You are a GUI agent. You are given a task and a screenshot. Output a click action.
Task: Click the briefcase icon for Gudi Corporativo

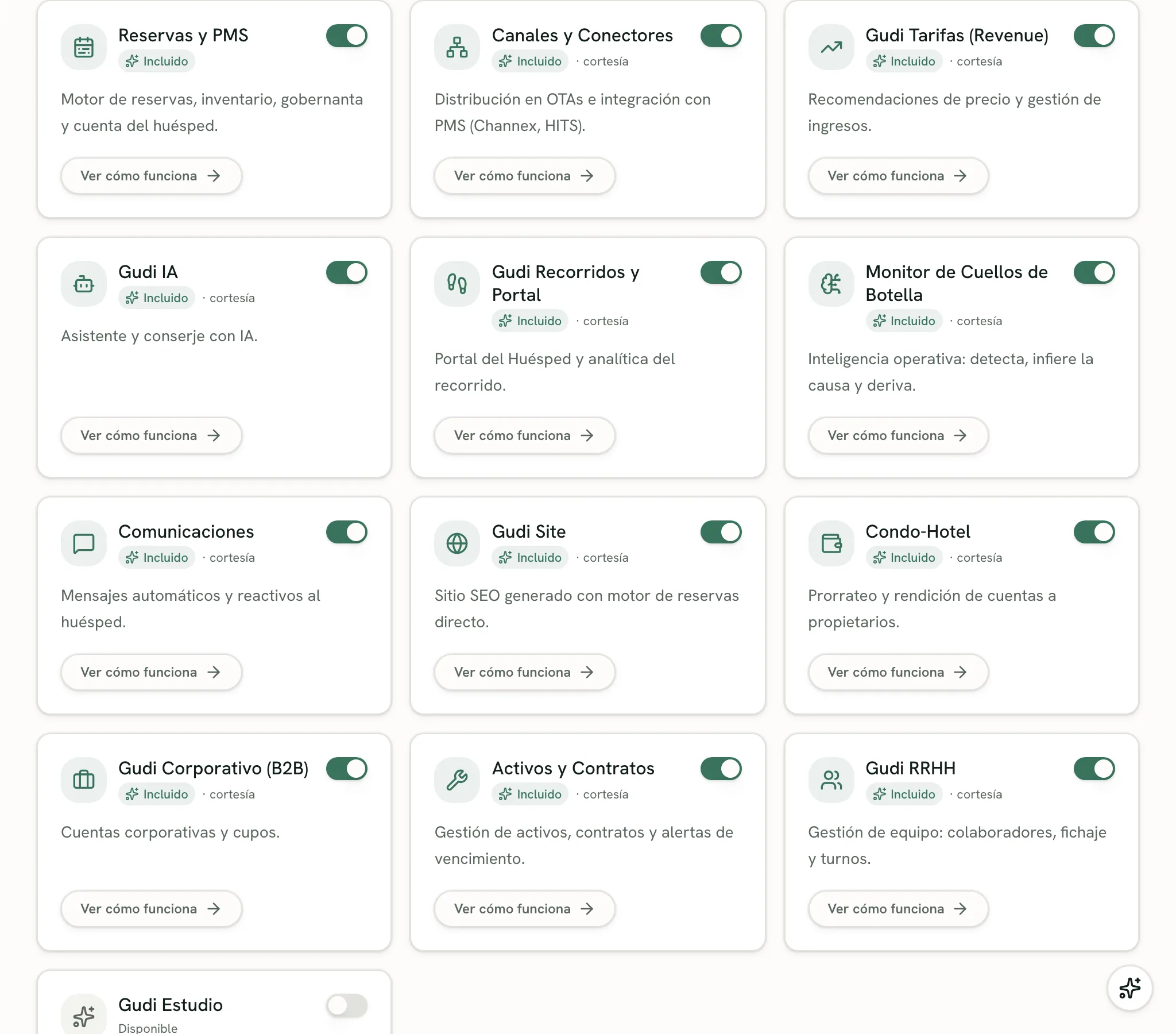[x=83, y=780]
